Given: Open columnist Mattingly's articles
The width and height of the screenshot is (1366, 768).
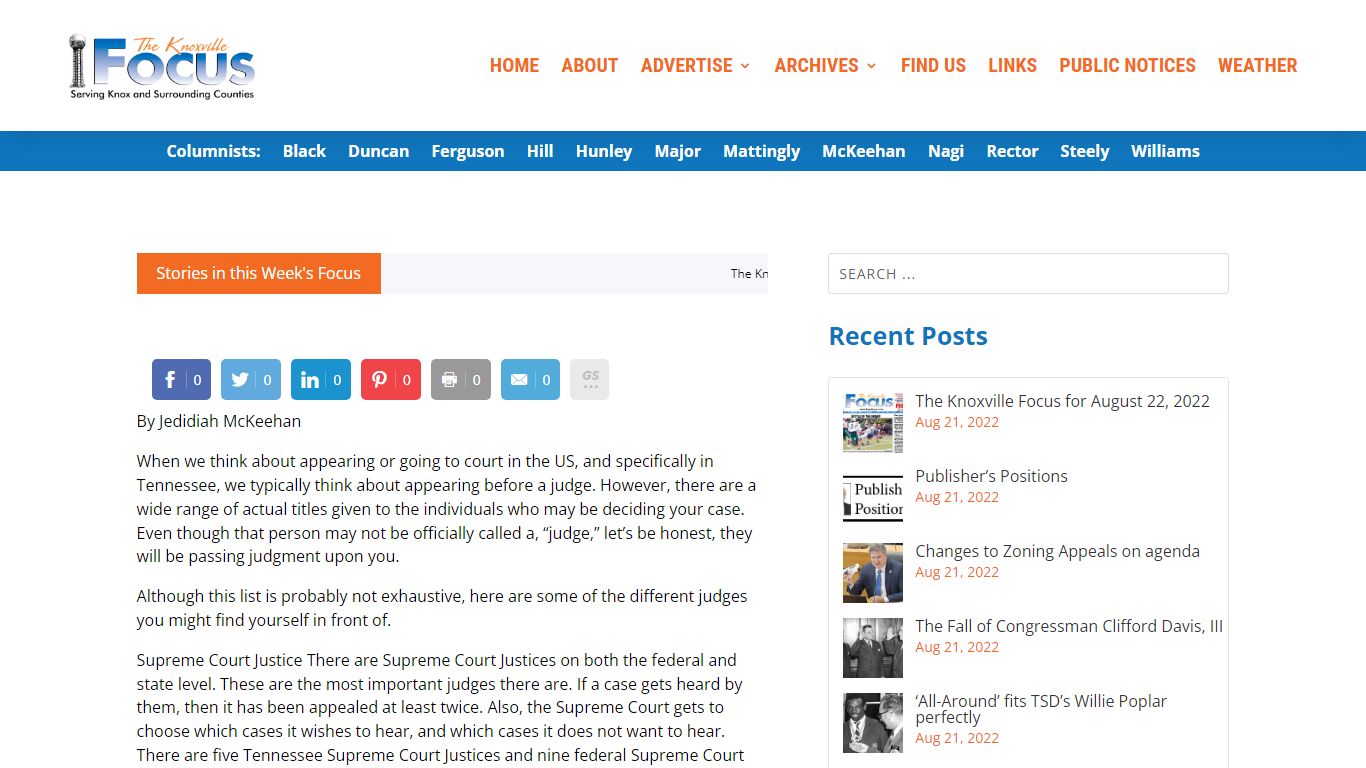Looking at the screenshot, I should pos(761,151).
